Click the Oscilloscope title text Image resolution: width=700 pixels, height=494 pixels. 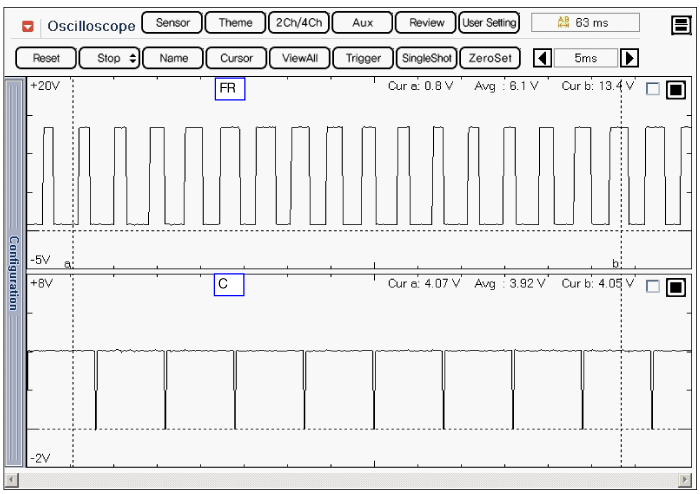tap(91, 26)
